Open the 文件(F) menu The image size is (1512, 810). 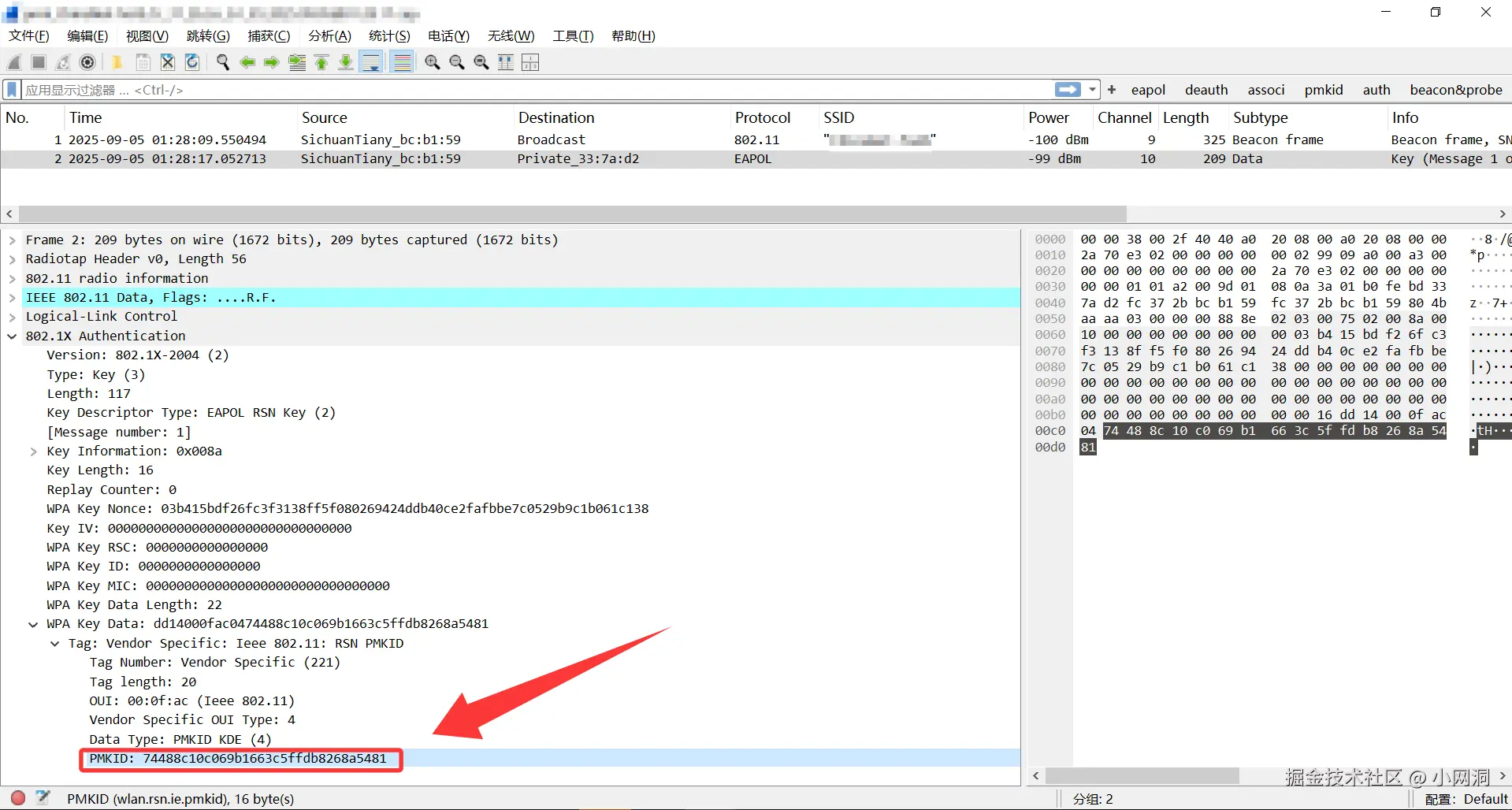click(29, 35)
